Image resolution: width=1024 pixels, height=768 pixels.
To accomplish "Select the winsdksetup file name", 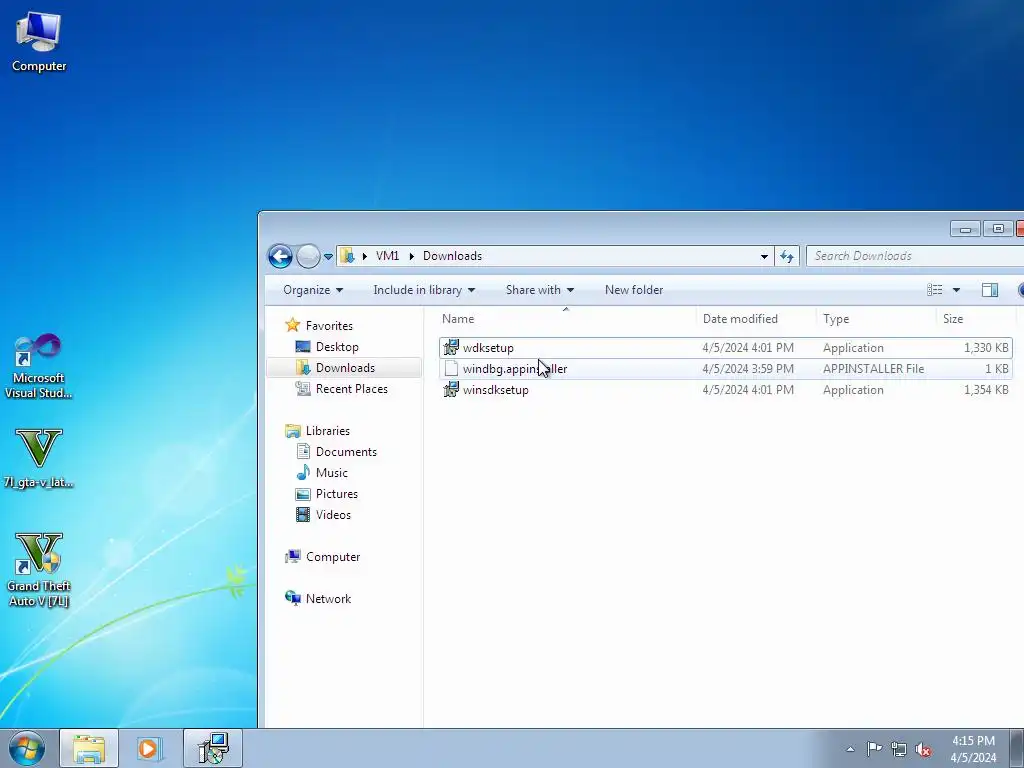I will pyautogui.click(x=495, y=390).
